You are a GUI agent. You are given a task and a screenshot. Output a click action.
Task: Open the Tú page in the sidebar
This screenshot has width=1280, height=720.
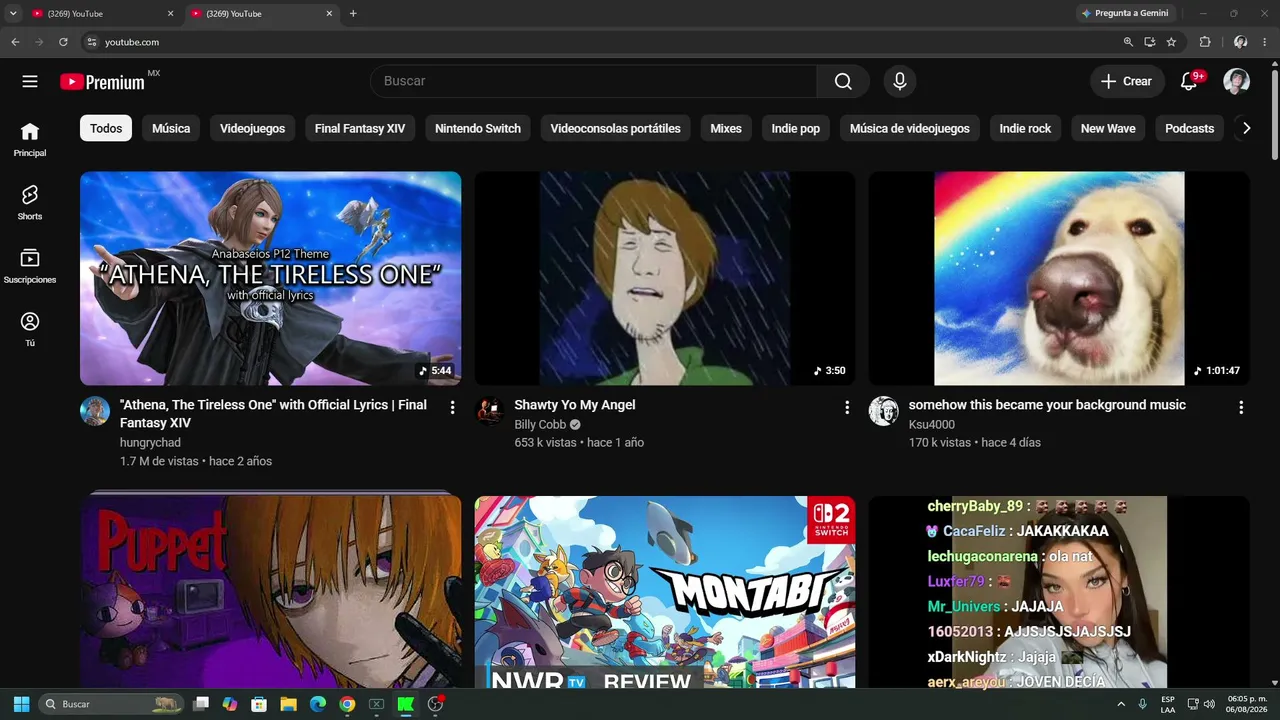click(x=30, y=328)
